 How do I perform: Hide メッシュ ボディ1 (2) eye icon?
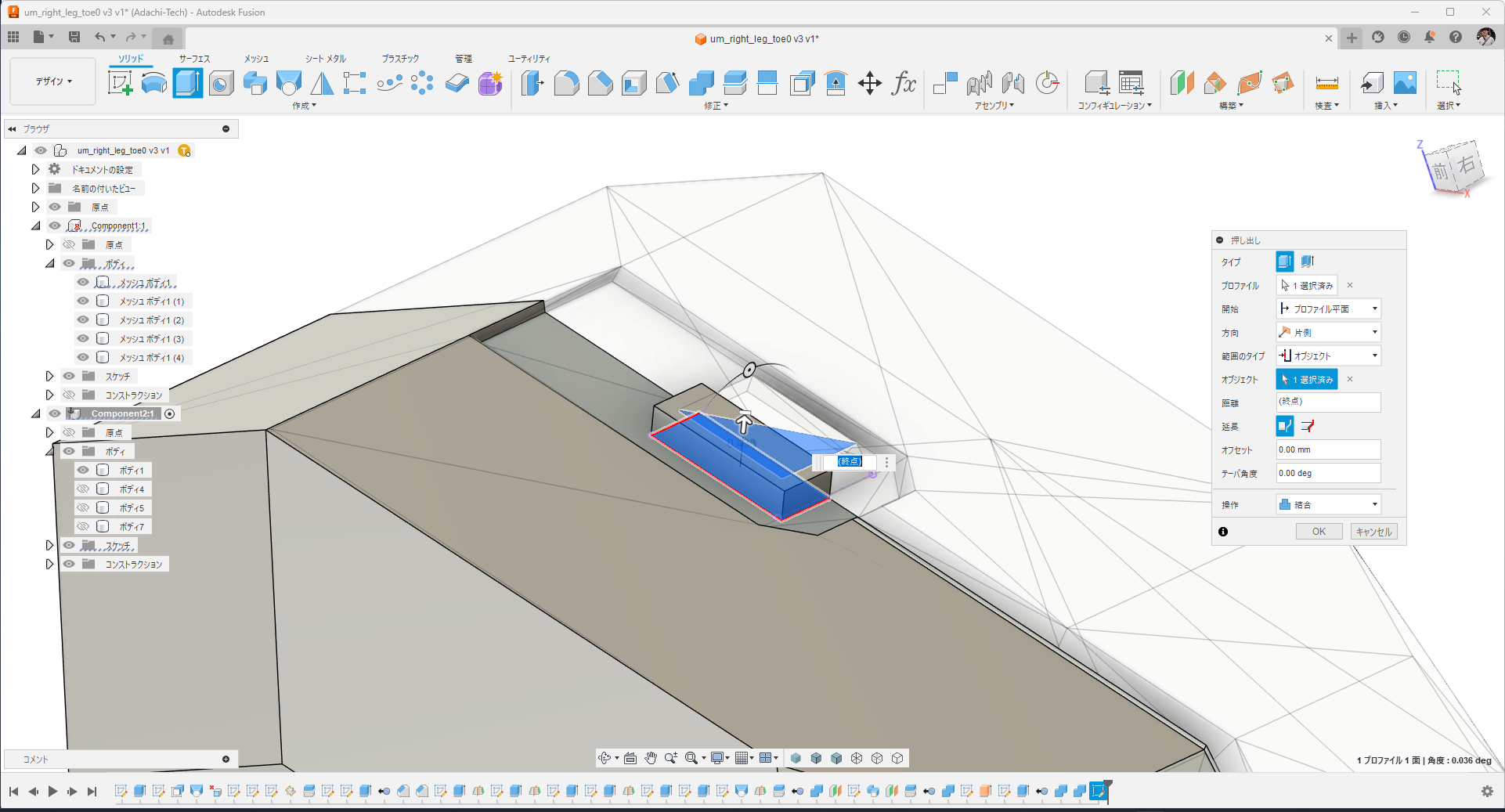pyautogui.click(x=83, y=320)
